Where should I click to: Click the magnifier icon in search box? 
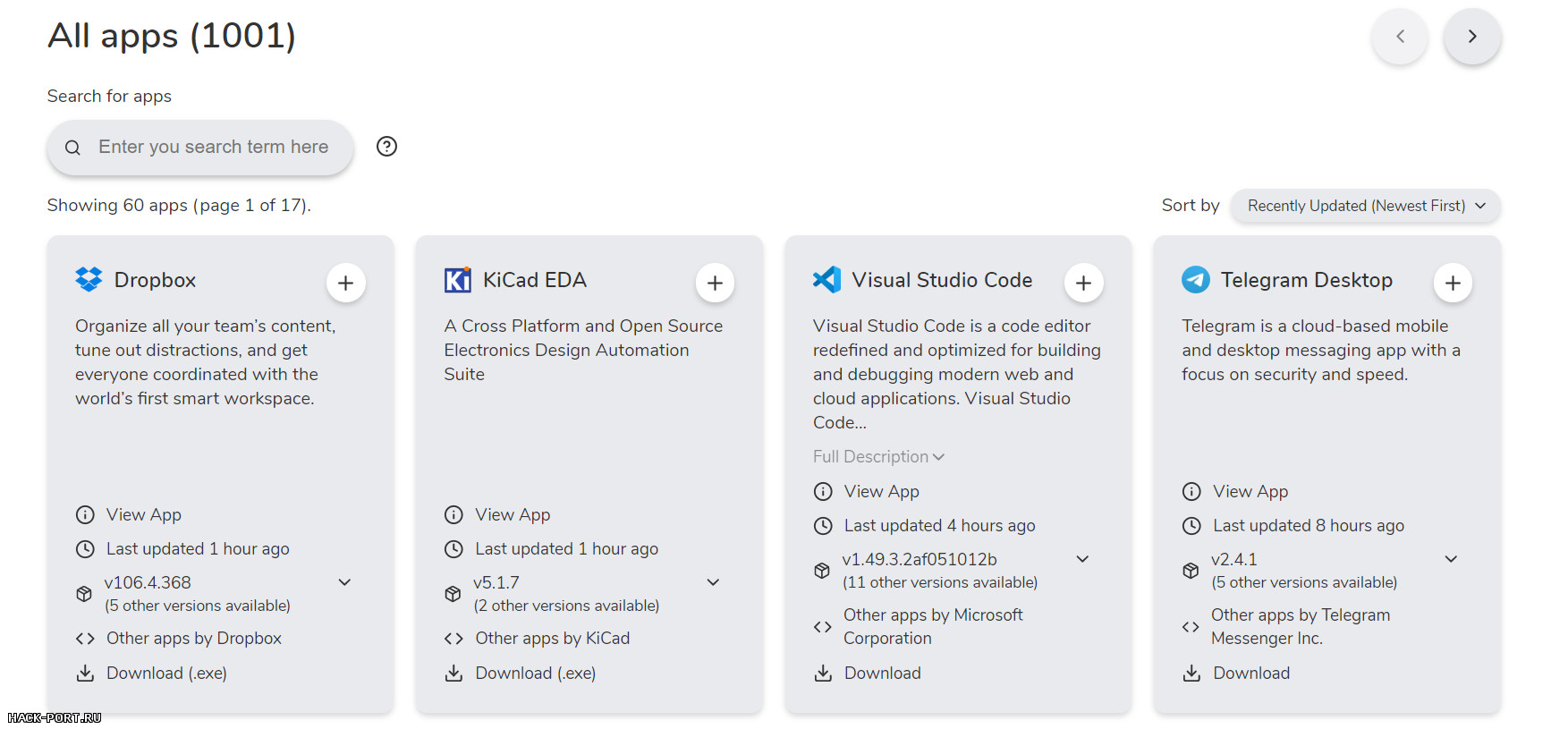click(73, 148)
